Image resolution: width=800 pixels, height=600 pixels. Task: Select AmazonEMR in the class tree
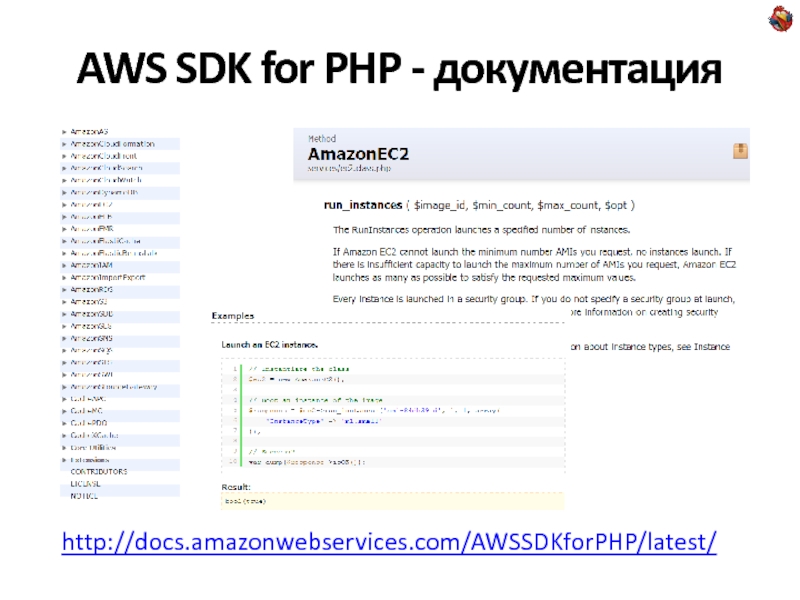(x=92, y=229)
